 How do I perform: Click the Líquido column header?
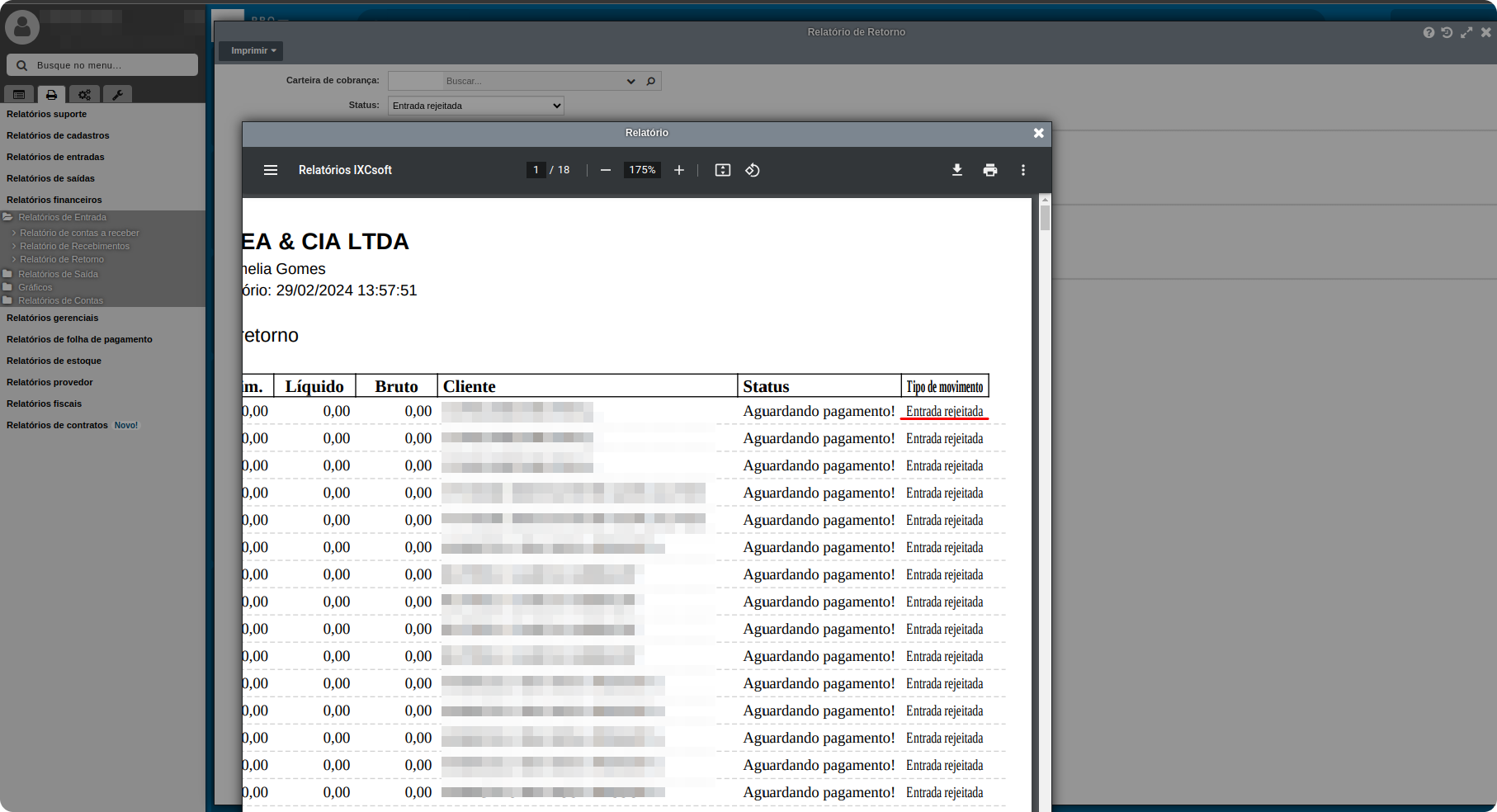(x=314, y=386)
